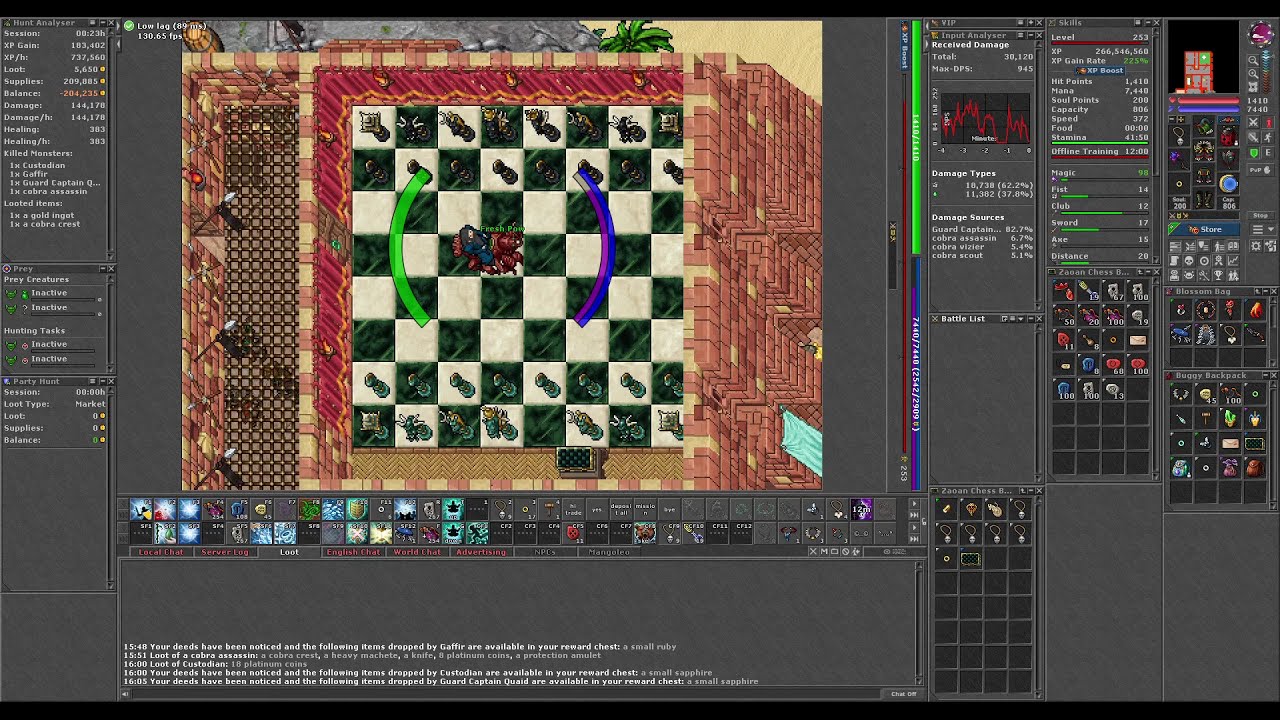
Task: Click the minimap view
Action: (x=1204, y=56)
